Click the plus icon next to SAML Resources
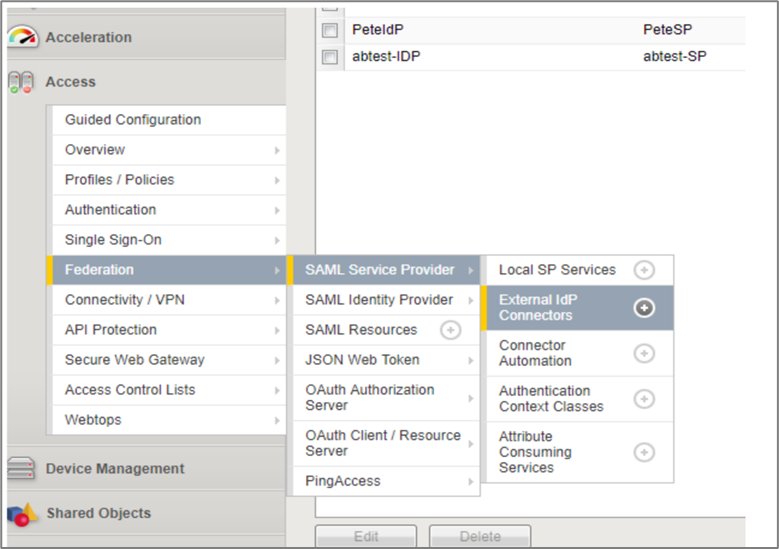The height and width of the screenshot is (549, 779). point(451,330)
